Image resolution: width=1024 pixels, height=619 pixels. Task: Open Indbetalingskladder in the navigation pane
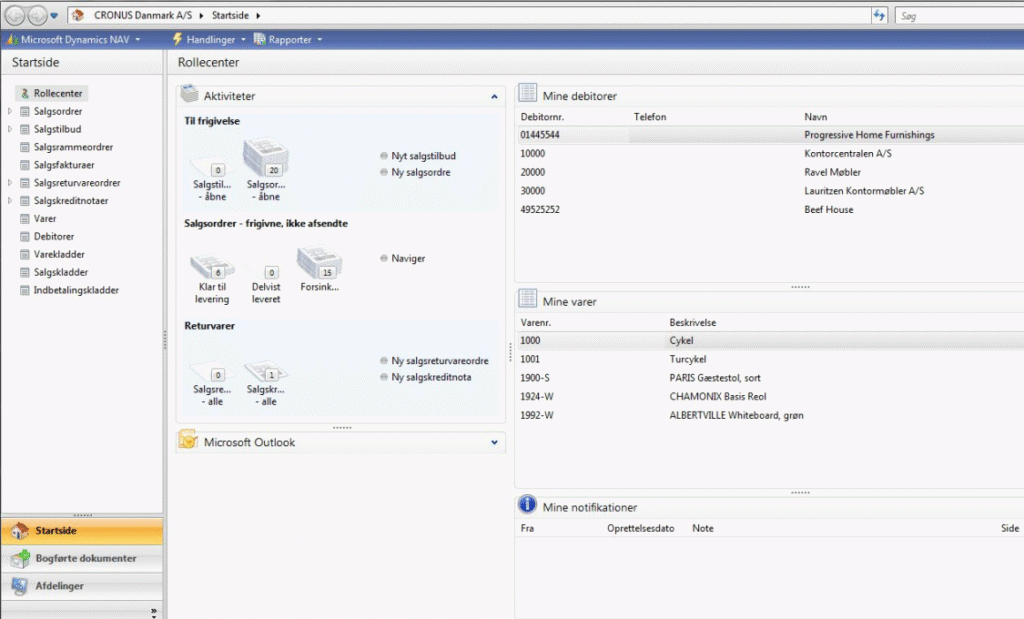(x=76, y=290)
